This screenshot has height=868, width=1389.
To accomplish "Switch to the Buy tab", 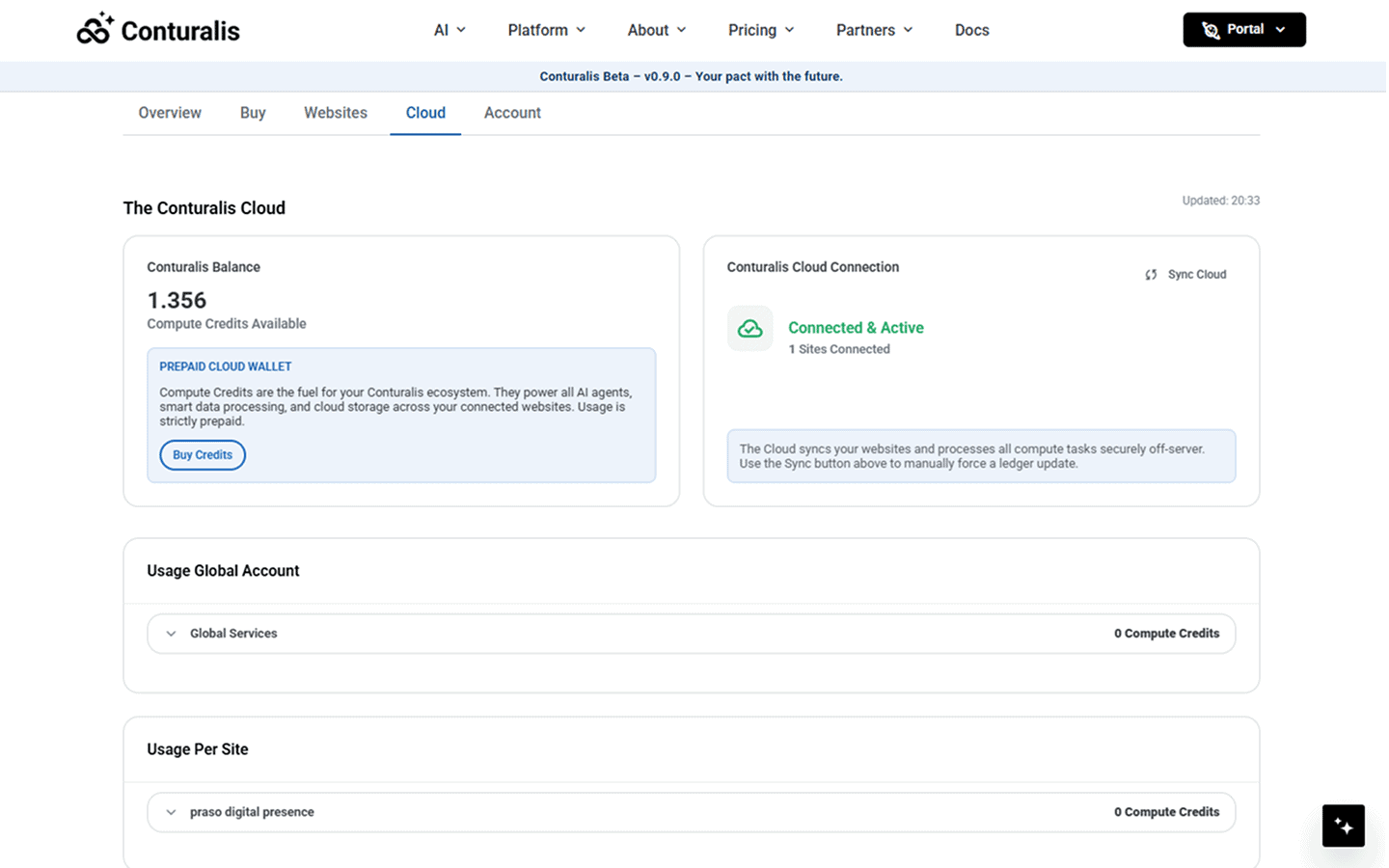I will (253, 113).
